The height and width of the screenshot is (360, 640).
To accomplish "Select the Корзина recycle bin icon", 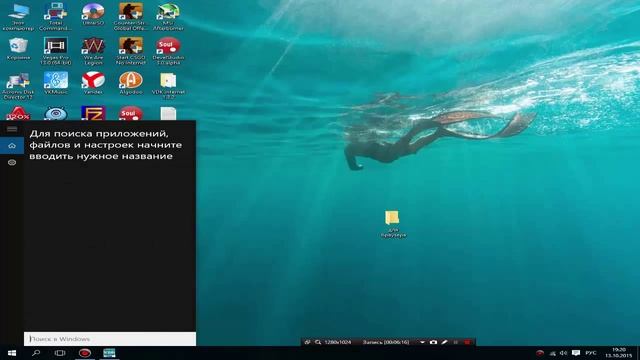I will pos(18,49).
